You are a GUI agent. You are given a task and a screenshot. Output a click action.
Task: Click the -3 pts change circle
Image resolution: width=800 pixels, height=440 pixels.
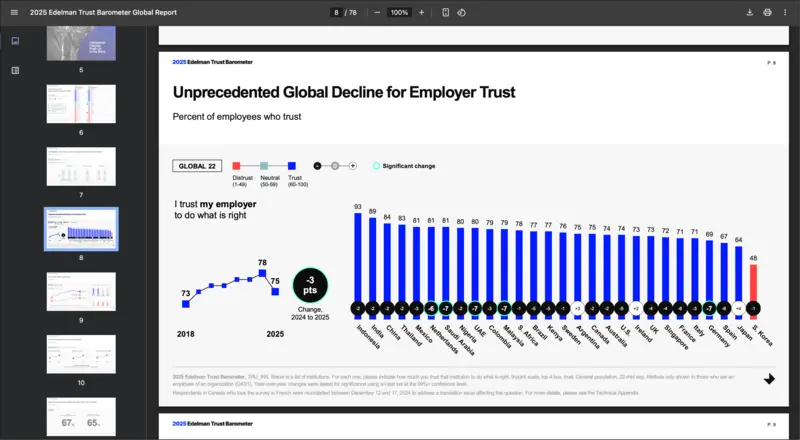pos(310,285)
